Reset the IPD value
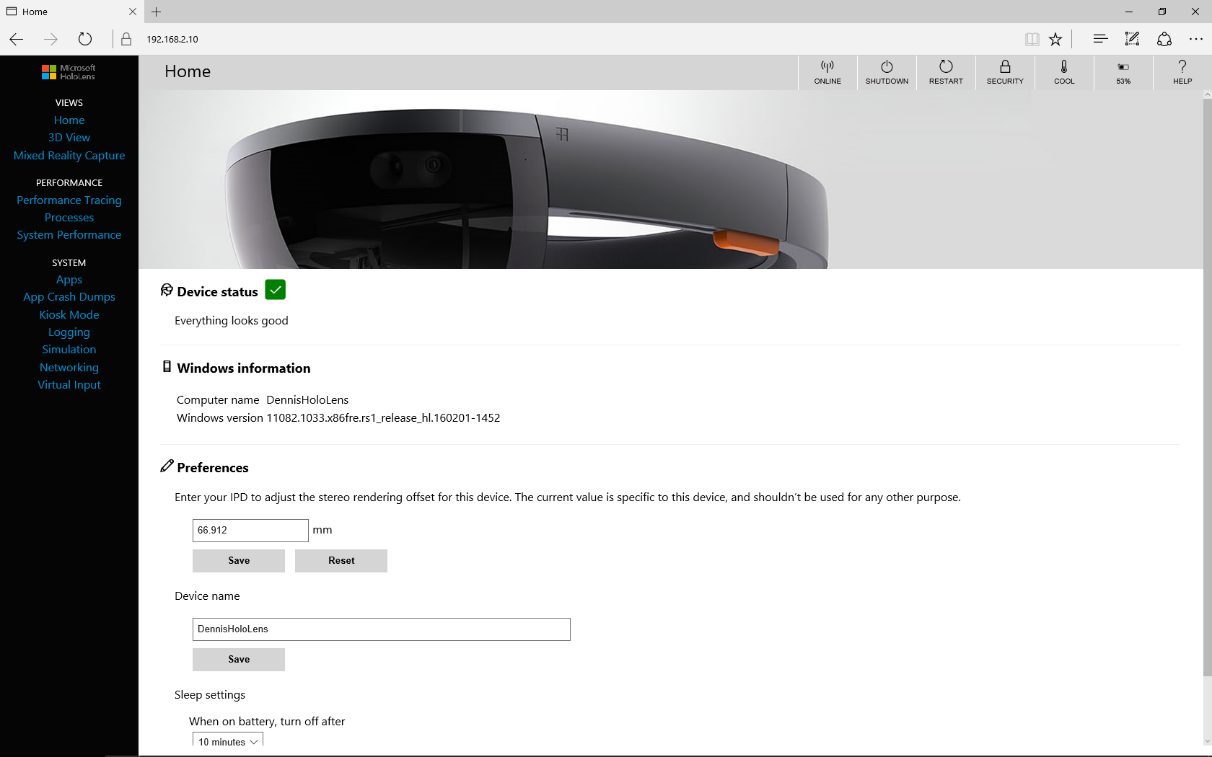Image resolution: width=1212 pixels, height=757 pixels. (341, 560)
